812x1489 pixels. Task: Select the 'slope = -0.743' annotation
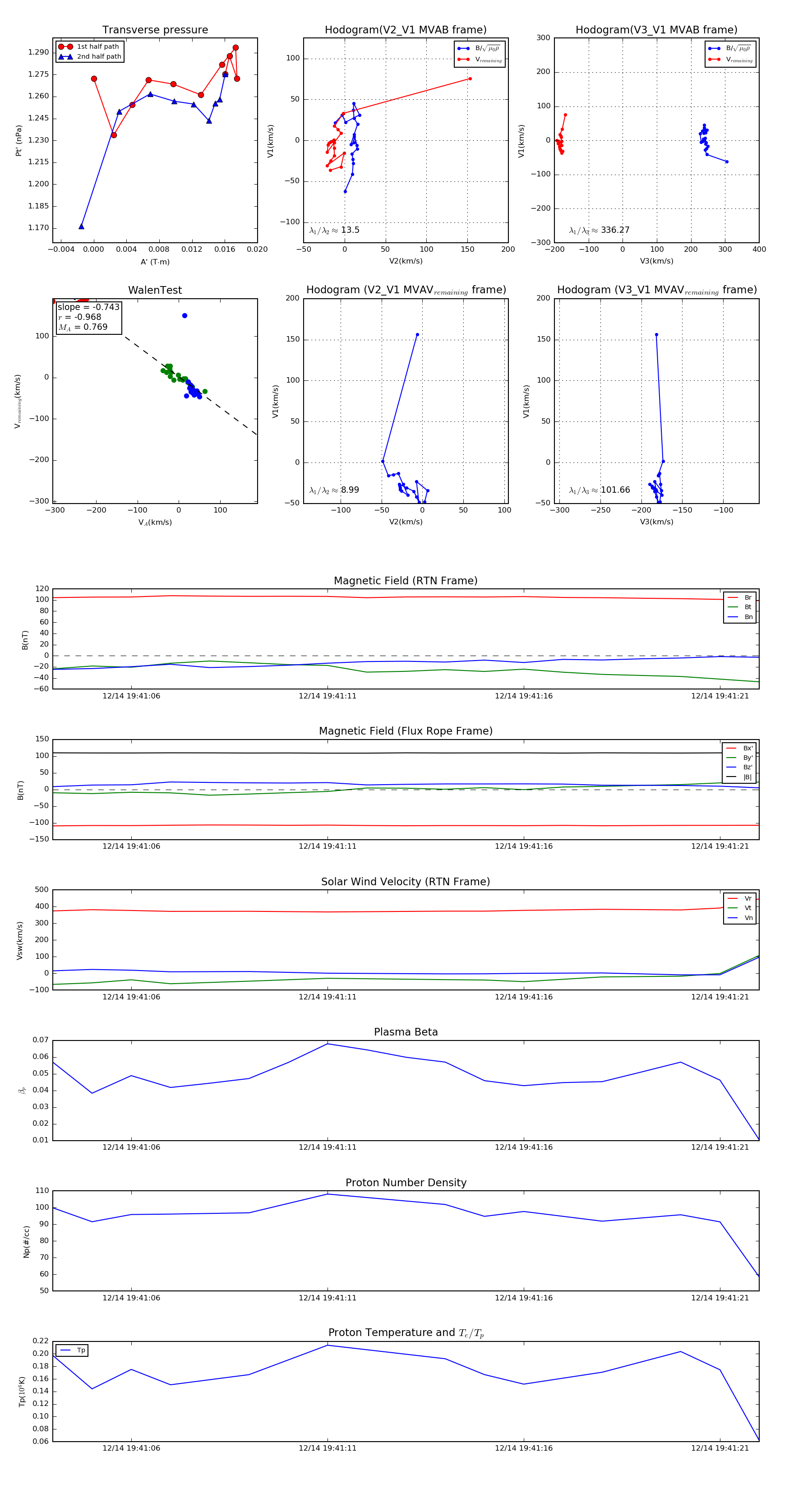pos(88,307)
